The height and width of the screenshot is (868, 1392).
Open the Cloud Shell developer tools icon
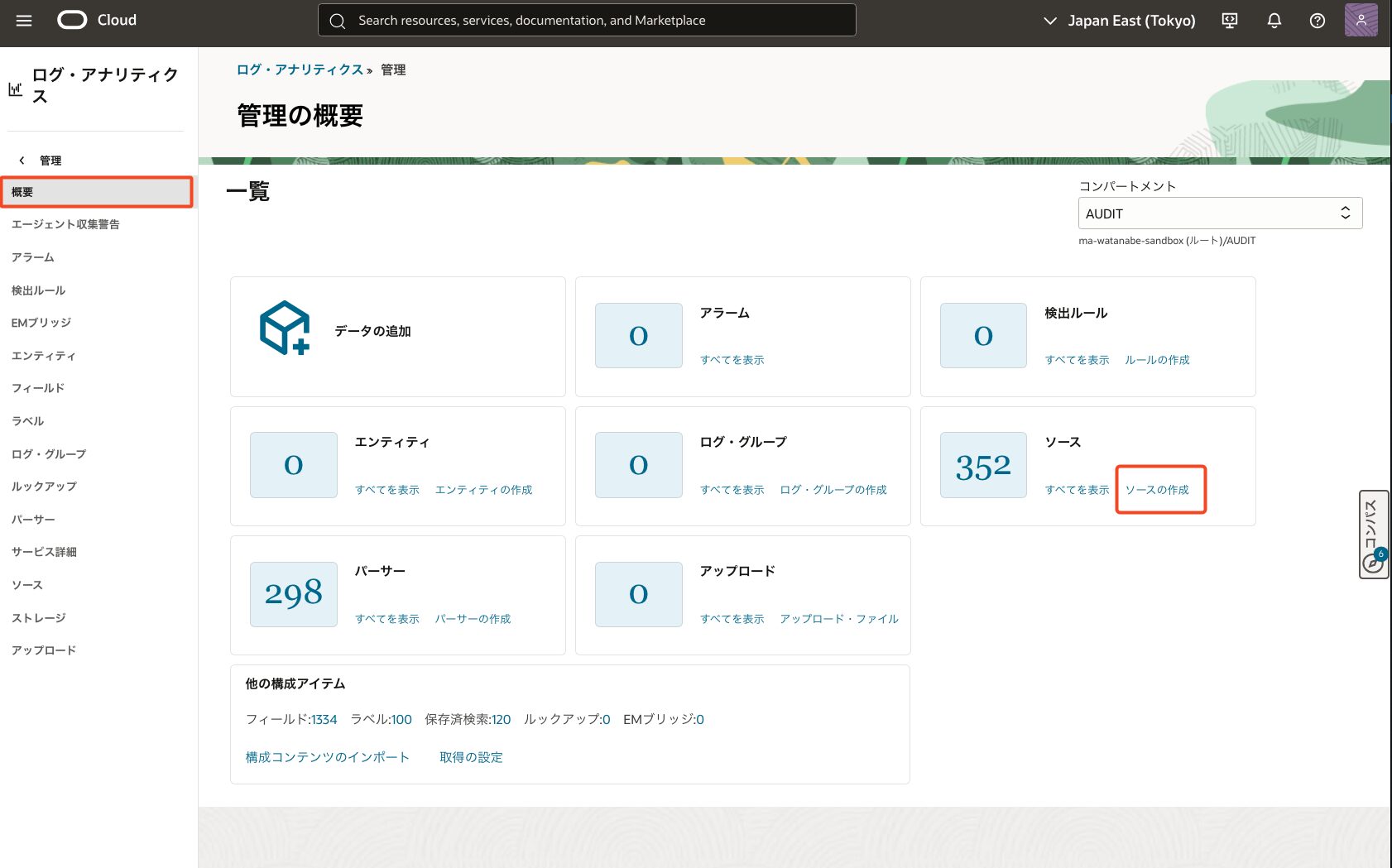click(x=1230, y=21)
